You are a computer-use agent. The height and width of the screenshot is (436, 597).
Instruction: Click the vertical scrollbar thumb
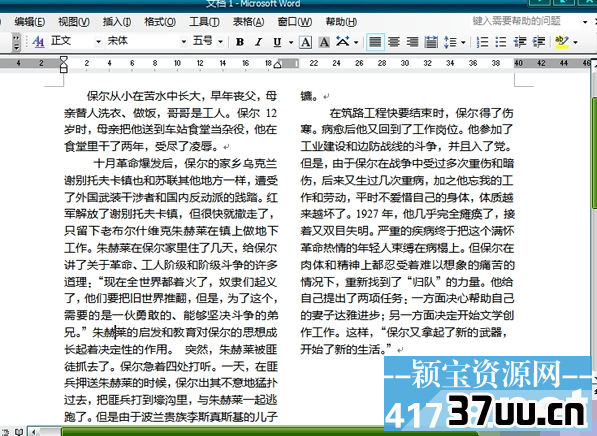coord(594,152)
